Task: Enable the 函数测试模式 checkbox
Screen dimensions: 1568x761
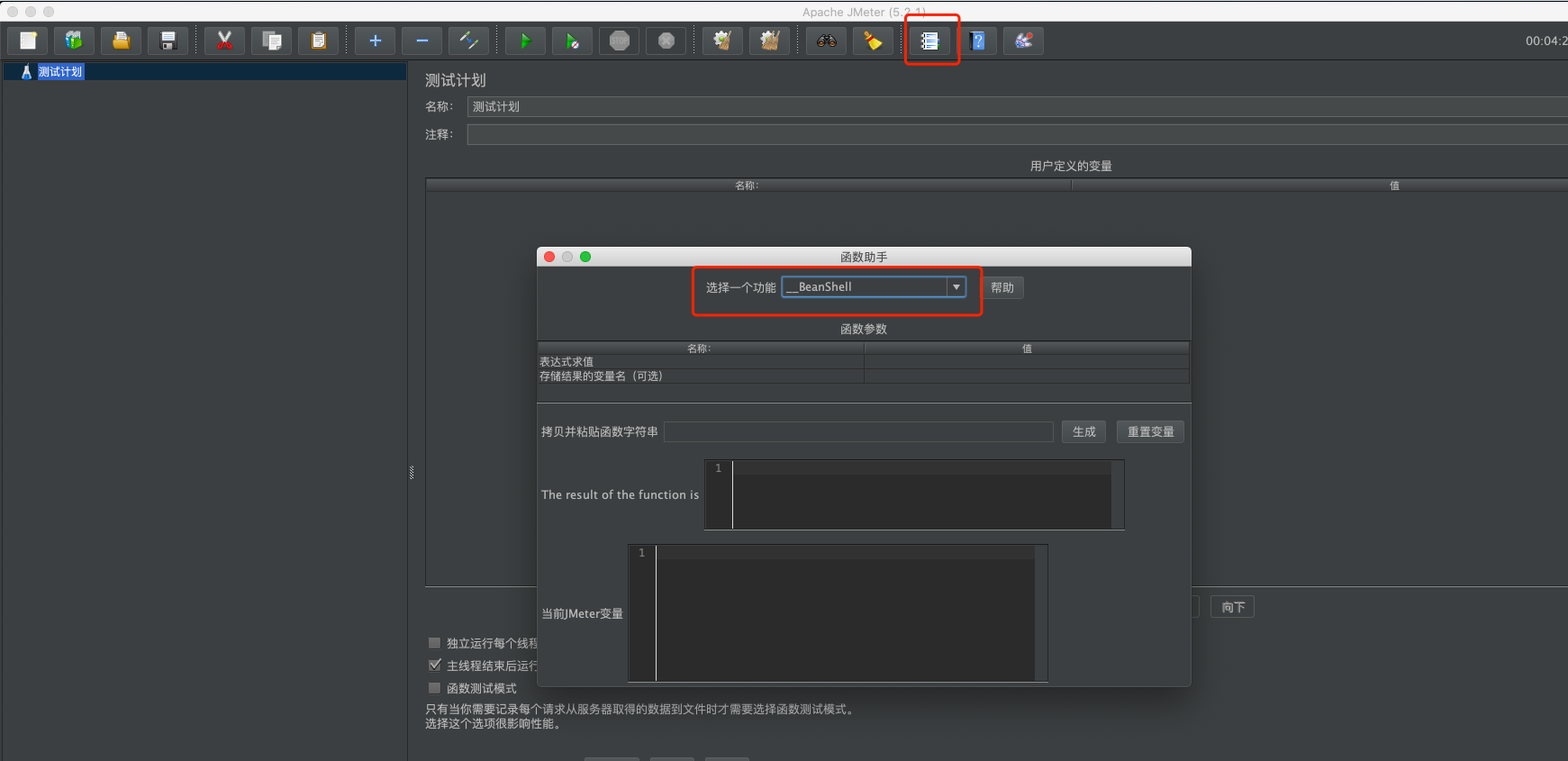Action: click(x=435, y=688)
